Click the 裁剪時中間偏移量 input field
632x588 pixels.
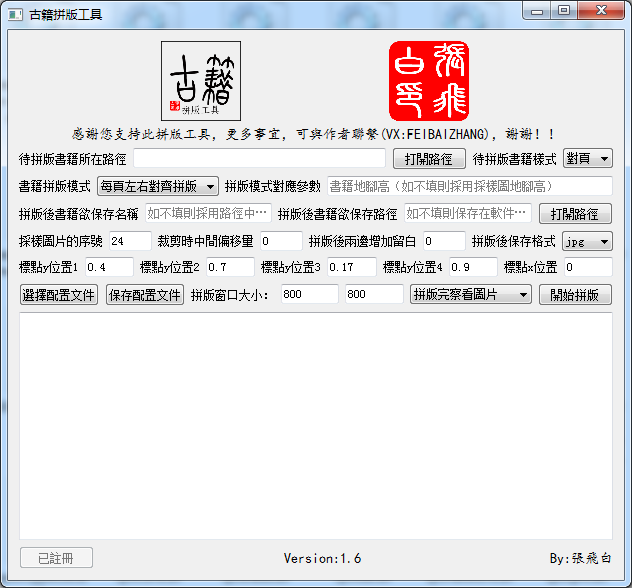(x=280, y=241)
